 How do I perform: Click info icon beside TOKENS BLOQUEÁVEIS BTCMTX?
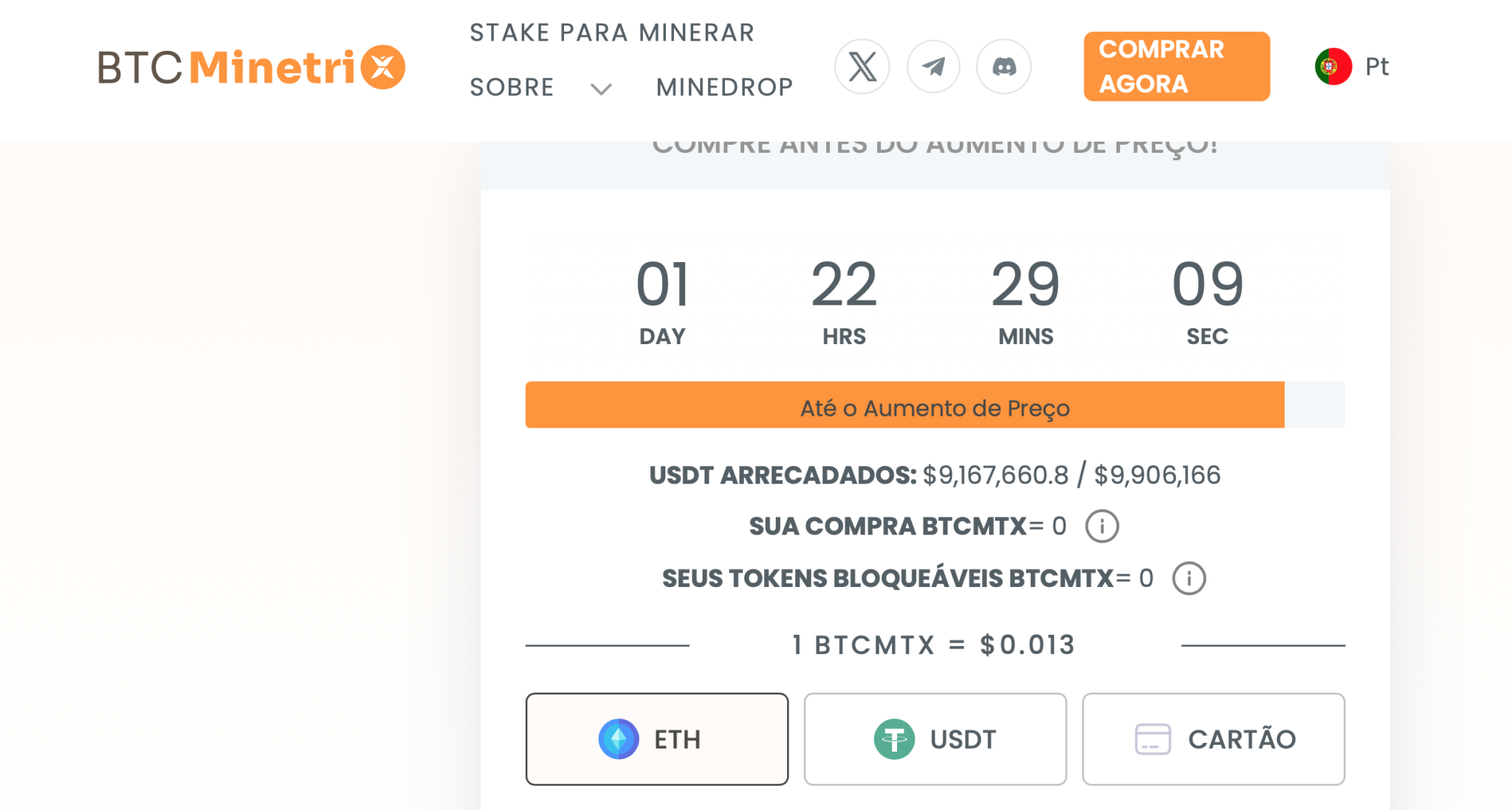point(1189,578)
